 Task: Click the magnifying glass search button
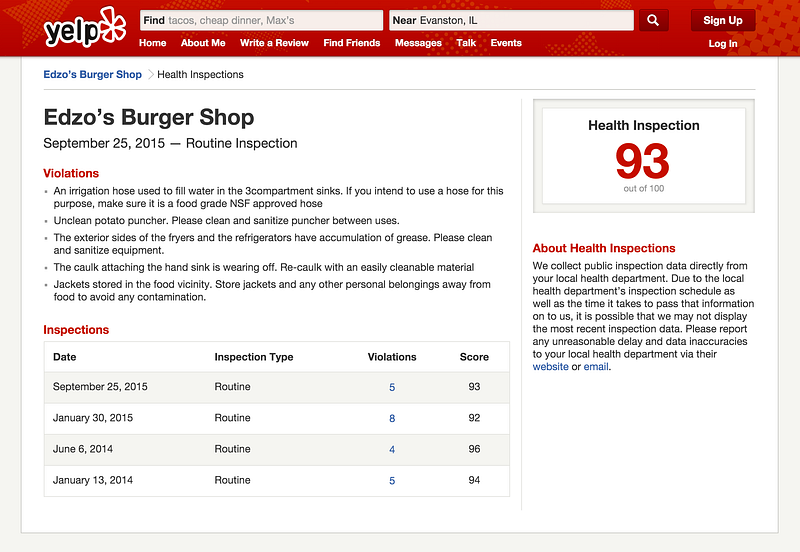point(653,20)
